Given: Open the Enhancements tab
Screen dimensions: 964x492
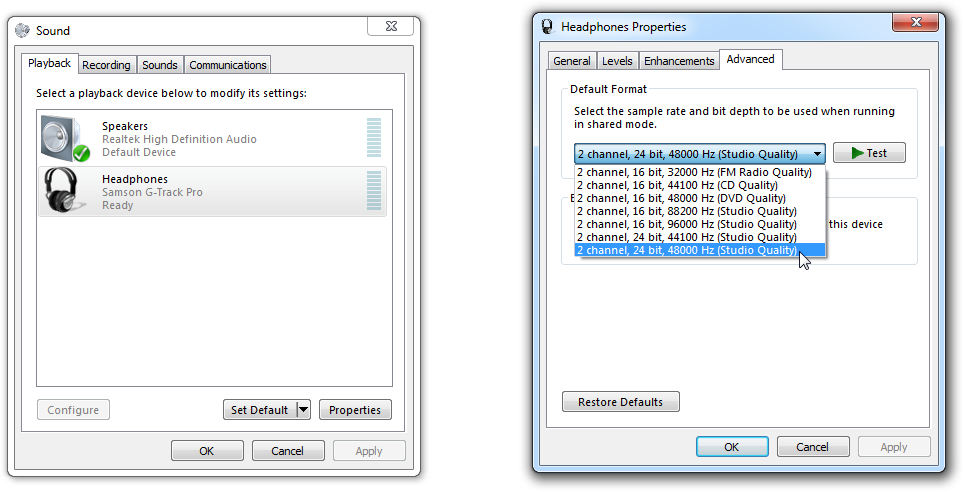Looking at the screenshot, I should tap(679, 61).
